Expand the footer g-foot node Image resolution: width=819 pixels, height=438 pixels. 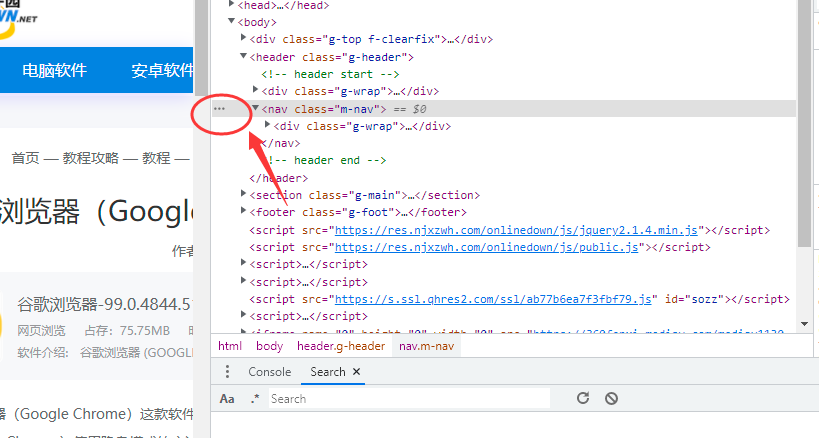(243, 211)
